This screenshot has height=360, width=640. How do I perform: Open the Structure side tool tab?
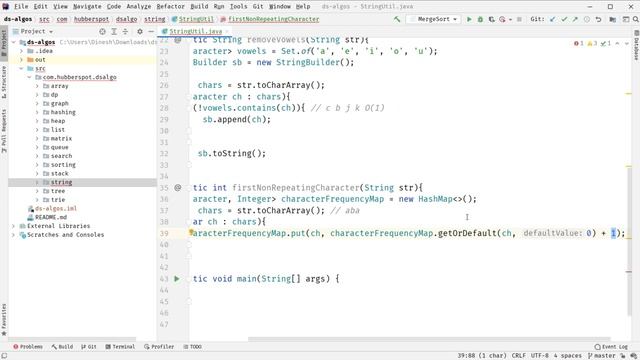[x=4, y=82]
